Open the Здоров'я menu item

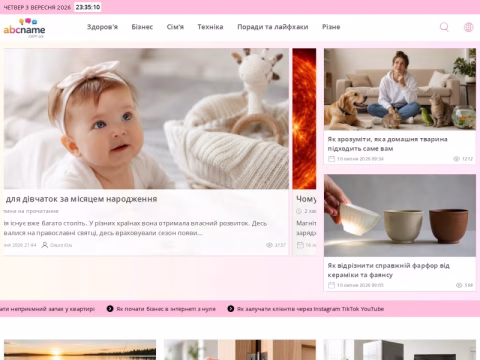coord(102,27)
